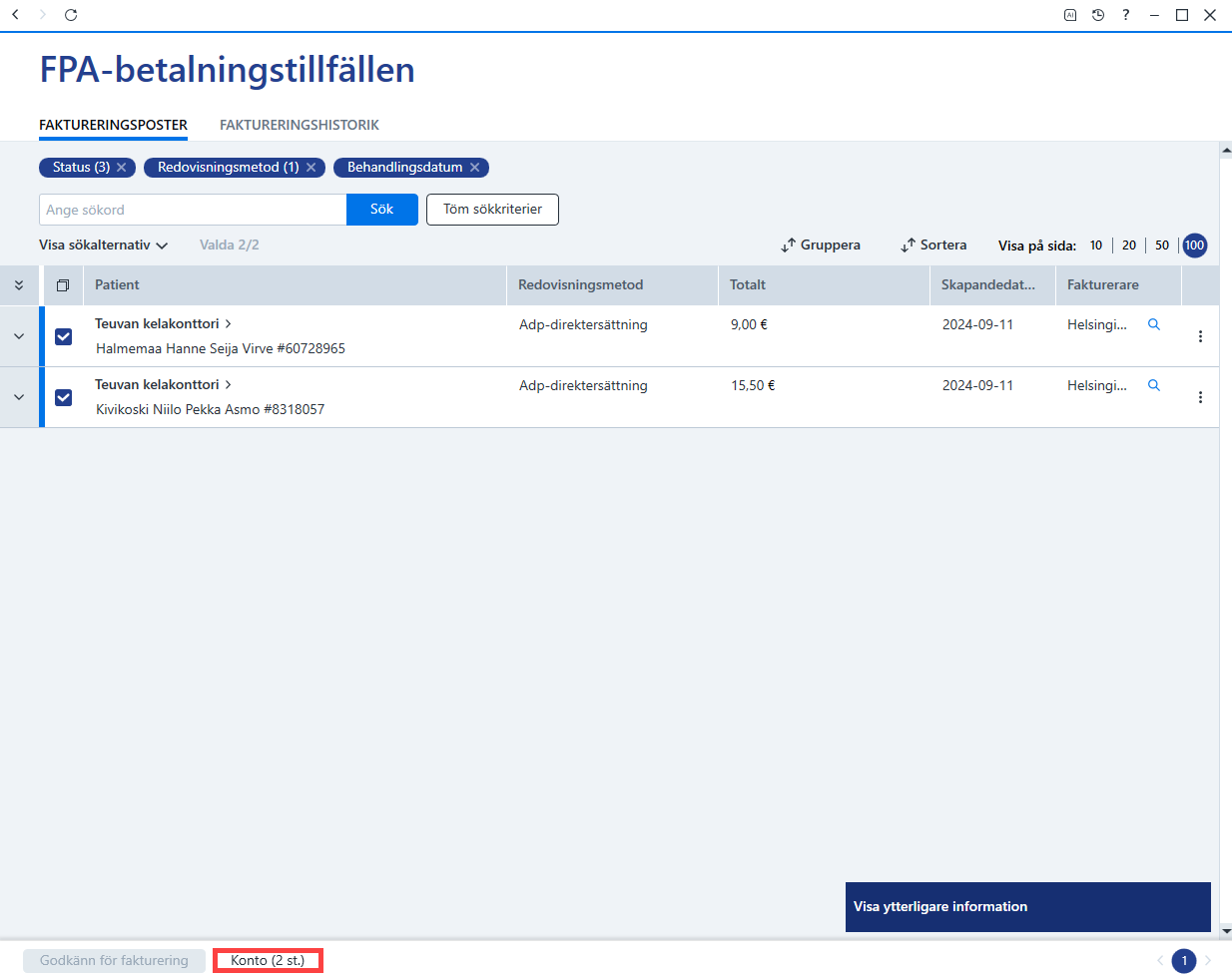Expand the Halmemaa row chevron
Screen dimensions: 1232x980
(19, 336)
